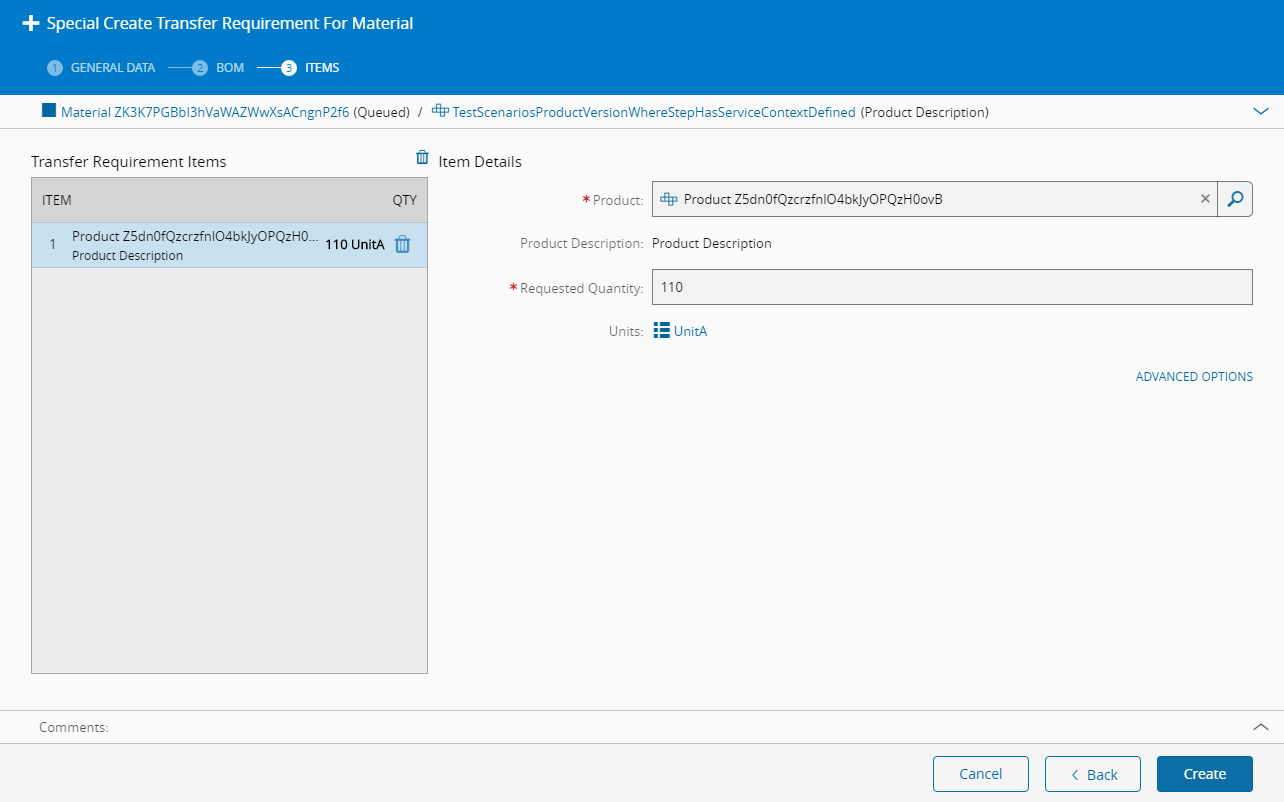The width and height of the screenshot is (1284, 802).
Task: Click the blue Material square icon
Action: click(49, 111)
